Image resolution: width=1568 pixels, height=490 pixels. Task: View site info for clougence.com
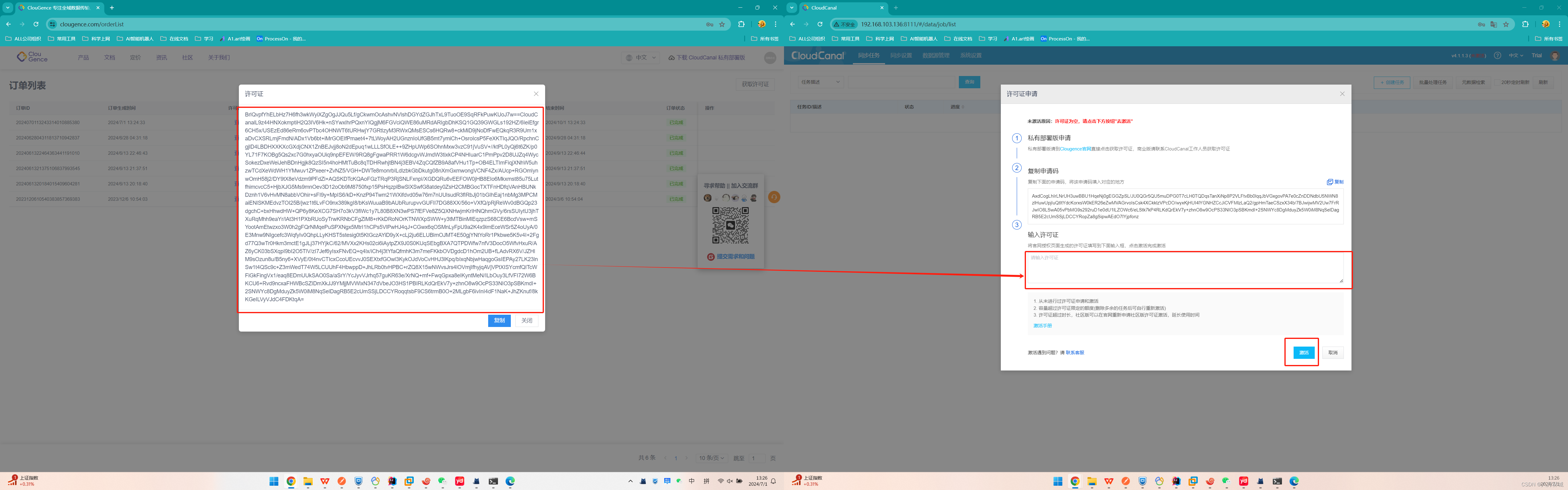[x=52, y=25]
